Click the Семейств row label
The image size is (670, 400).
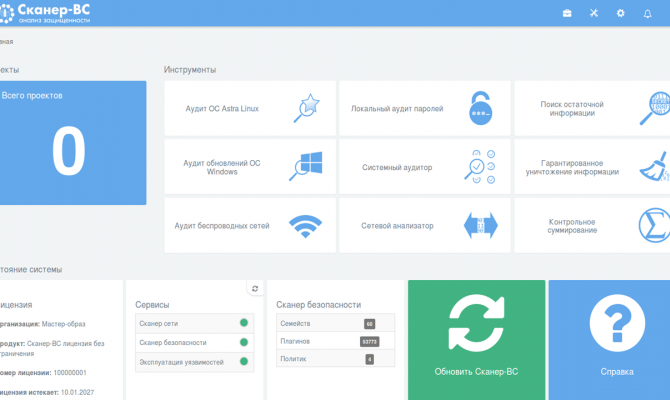click(295, 324)
